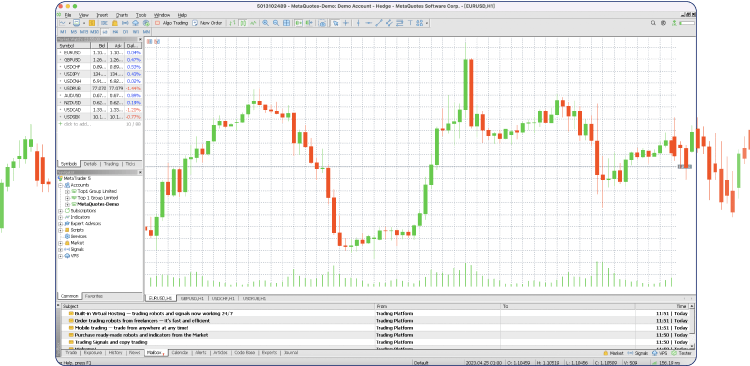The image size is (750, 366).
Task: Select the crosshair tool in toolbar
Action: [346, 22]
